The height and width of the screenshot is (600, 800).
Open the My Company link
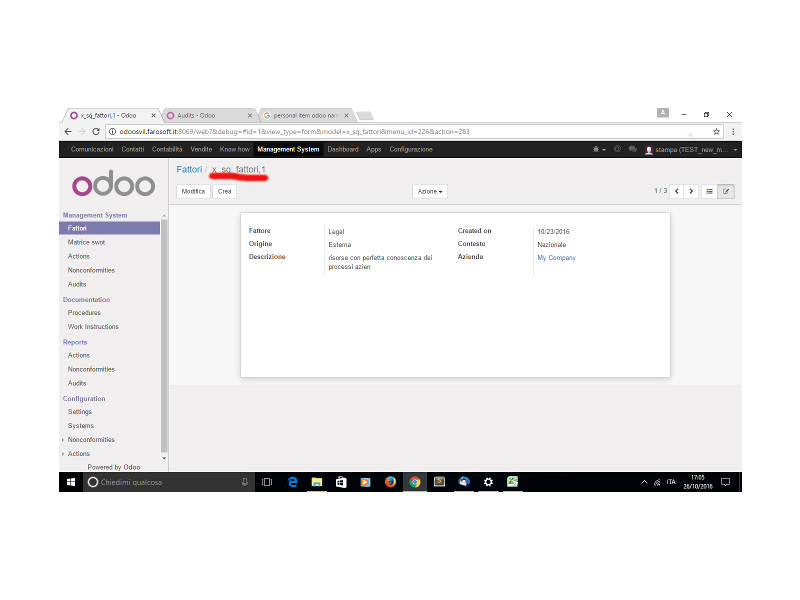556,258
